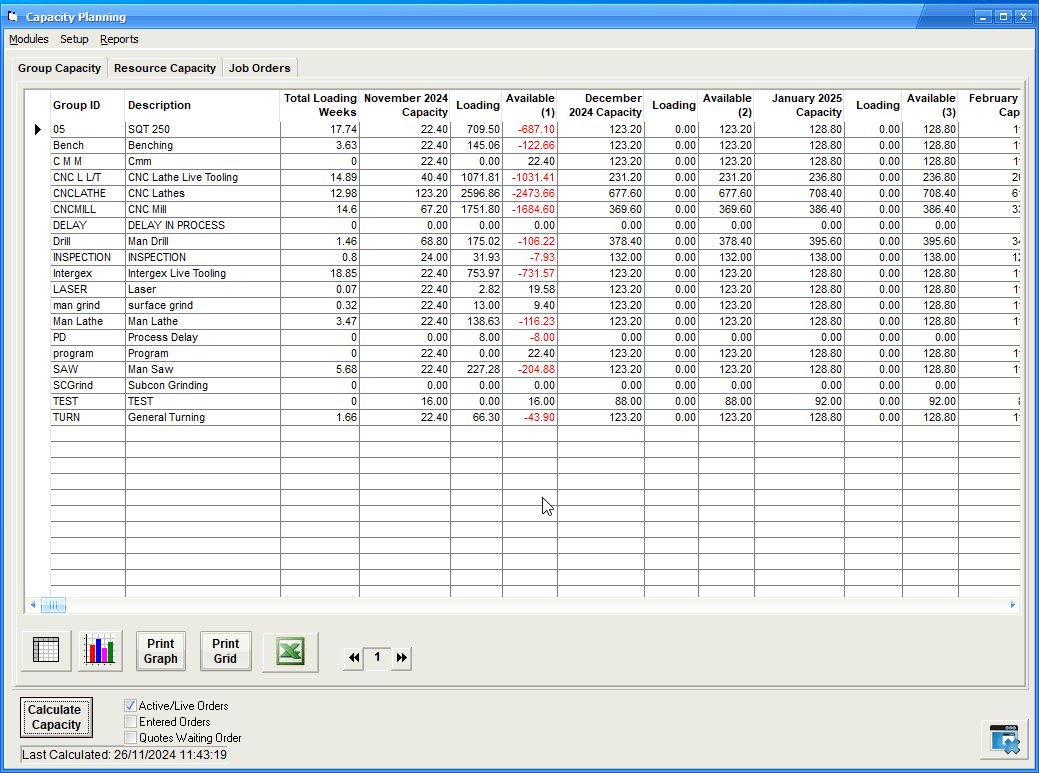Viewport: 1039px width, 773px height.
Task: Enable the Entered Orders checkbox
Action: (130, 722)
